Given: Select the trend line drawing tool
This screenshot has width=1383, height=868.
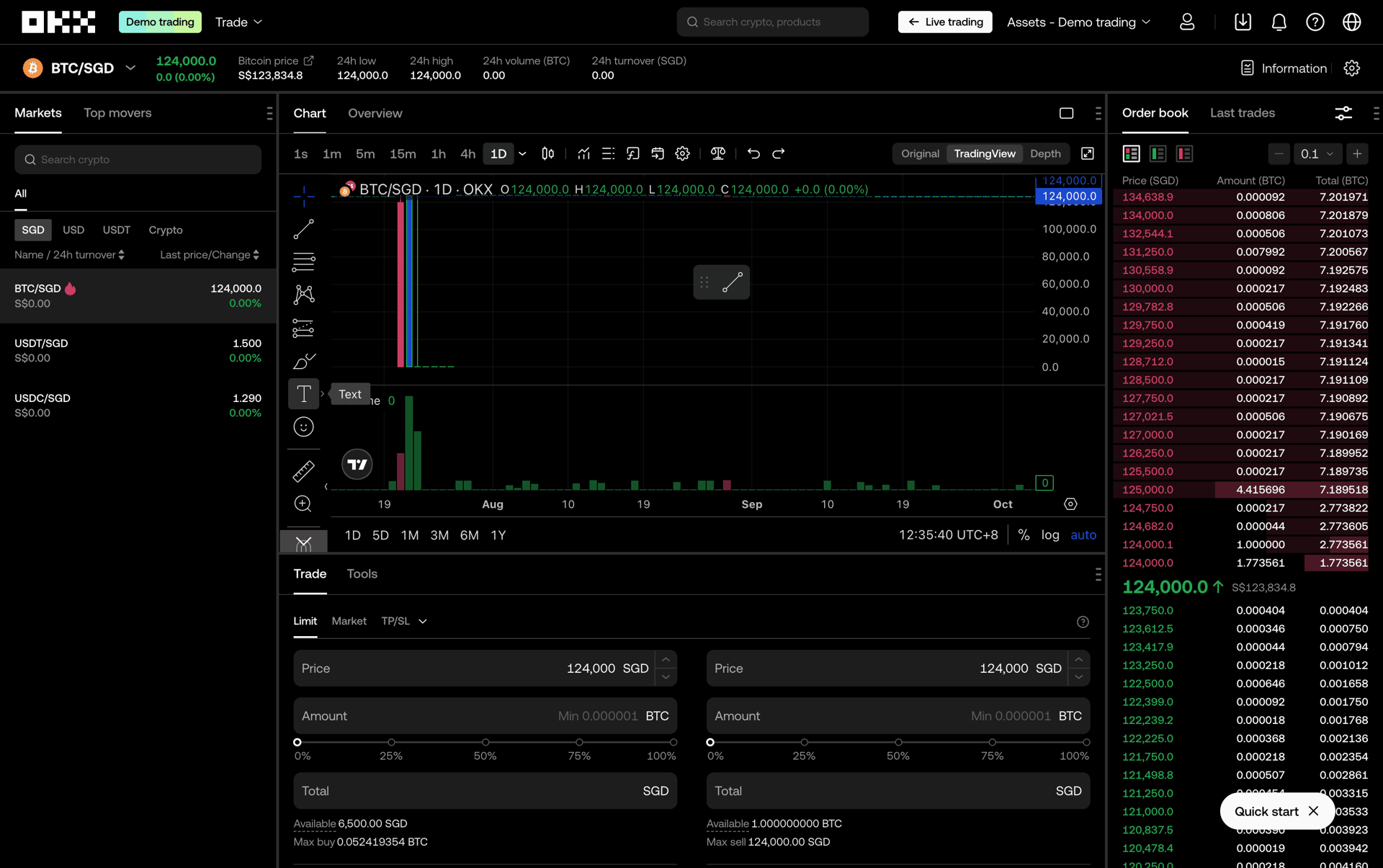Looking at the screenshot, I should (303, 229).
